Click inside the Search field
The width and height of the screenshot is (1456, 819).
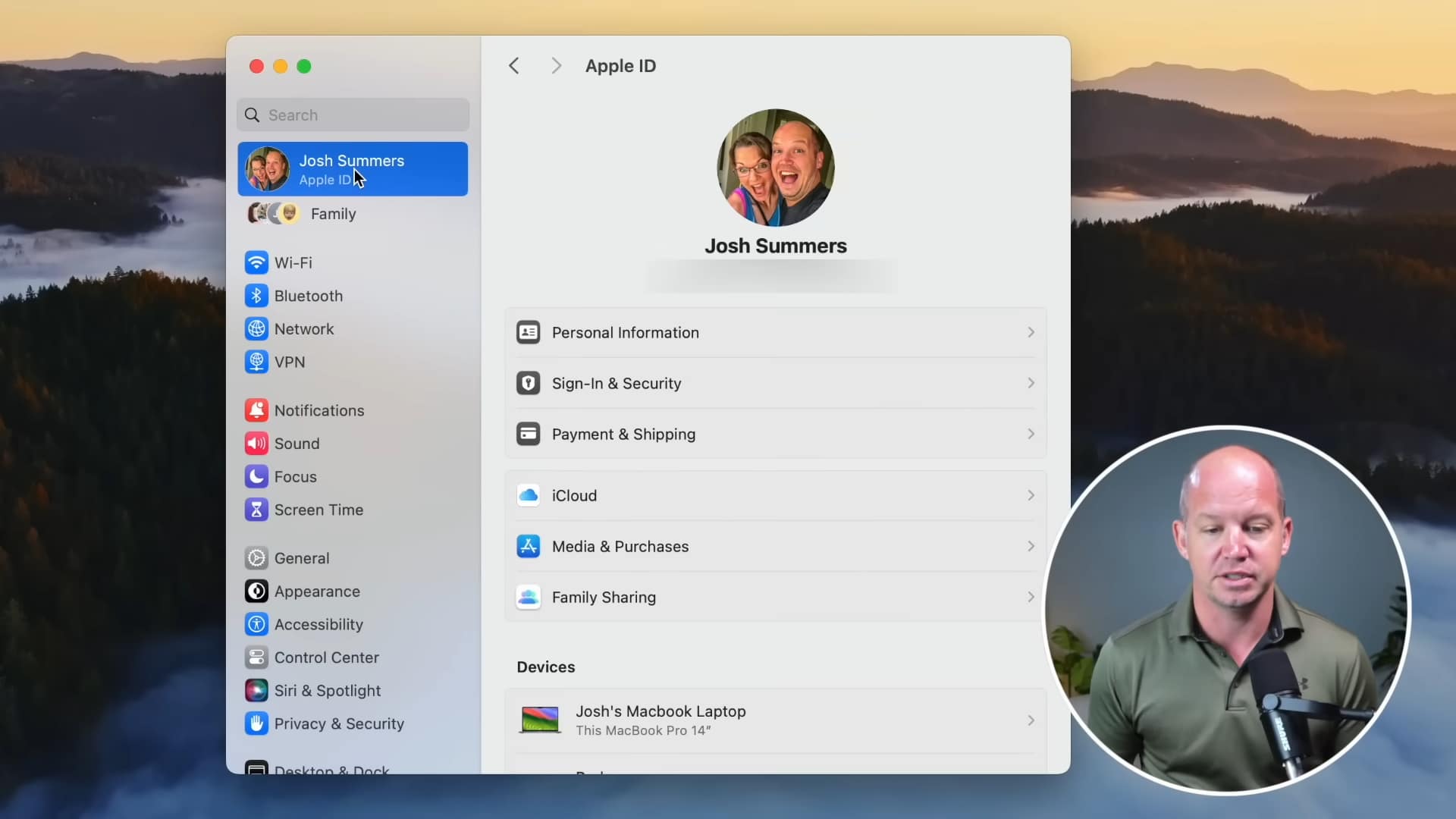click(352, 115)
